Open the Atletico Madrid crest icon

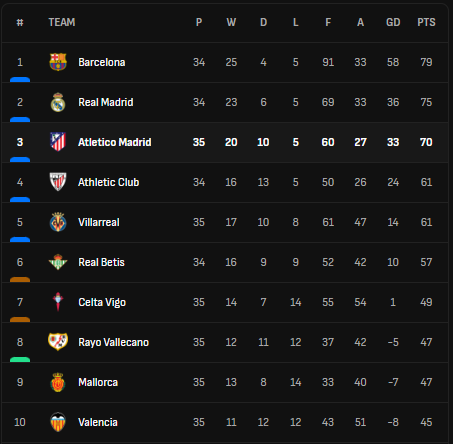[x=58, y=142]
